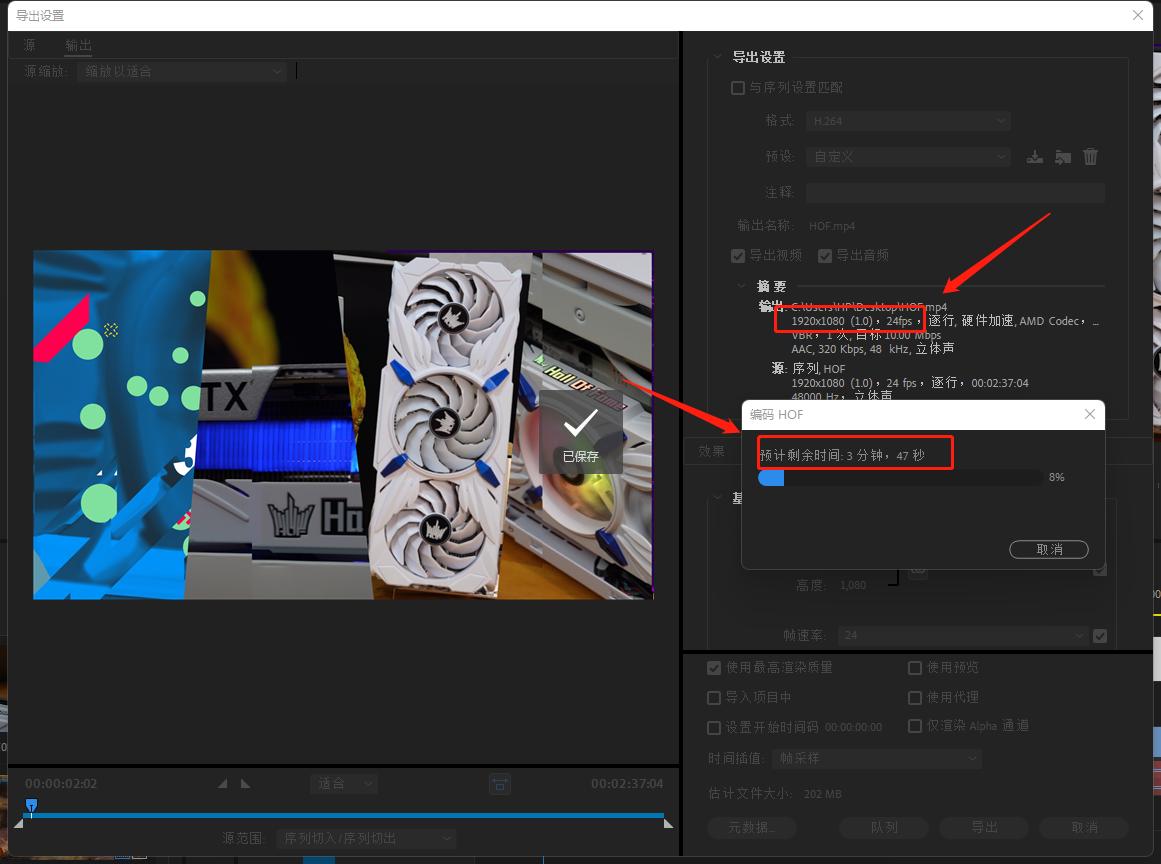Click 取消 in the encoding dialog
The width and height of the screenshot is (1161, 864).
click(1049, 549)
